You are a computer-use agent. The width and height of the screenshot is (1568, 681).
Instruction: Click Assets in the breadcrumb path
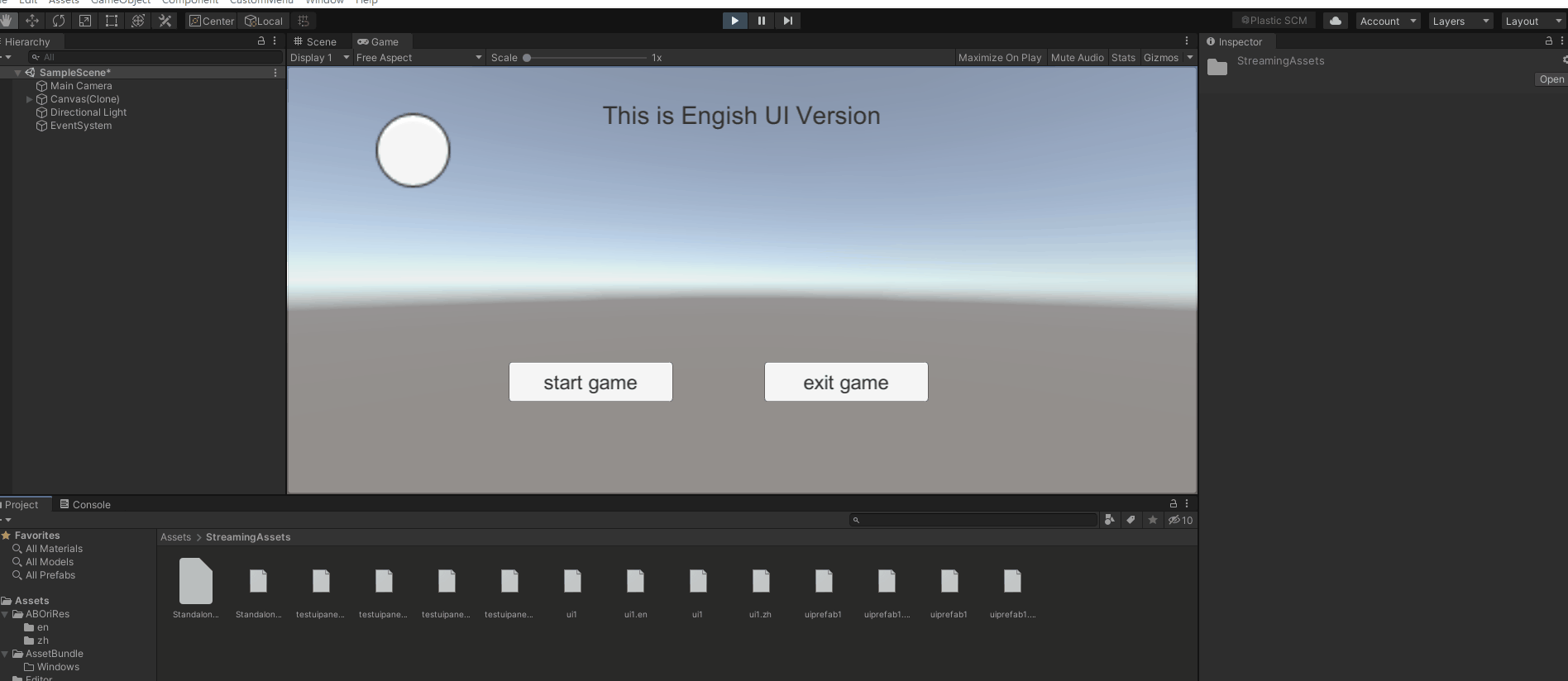[175, 537]
